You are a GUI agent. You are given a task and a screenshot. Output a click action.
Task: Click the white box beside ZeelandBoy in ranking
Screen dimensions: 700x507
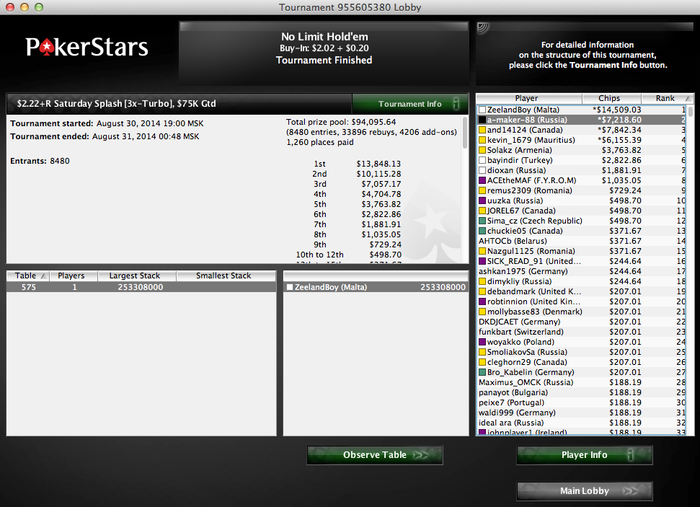(482, 110)
